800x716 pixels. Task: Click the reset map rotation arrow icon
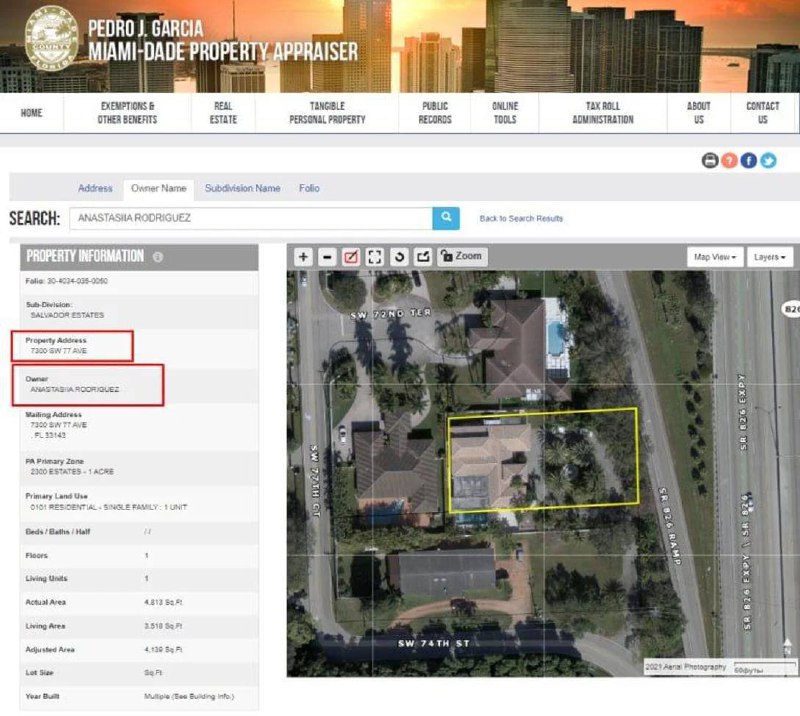399,257
